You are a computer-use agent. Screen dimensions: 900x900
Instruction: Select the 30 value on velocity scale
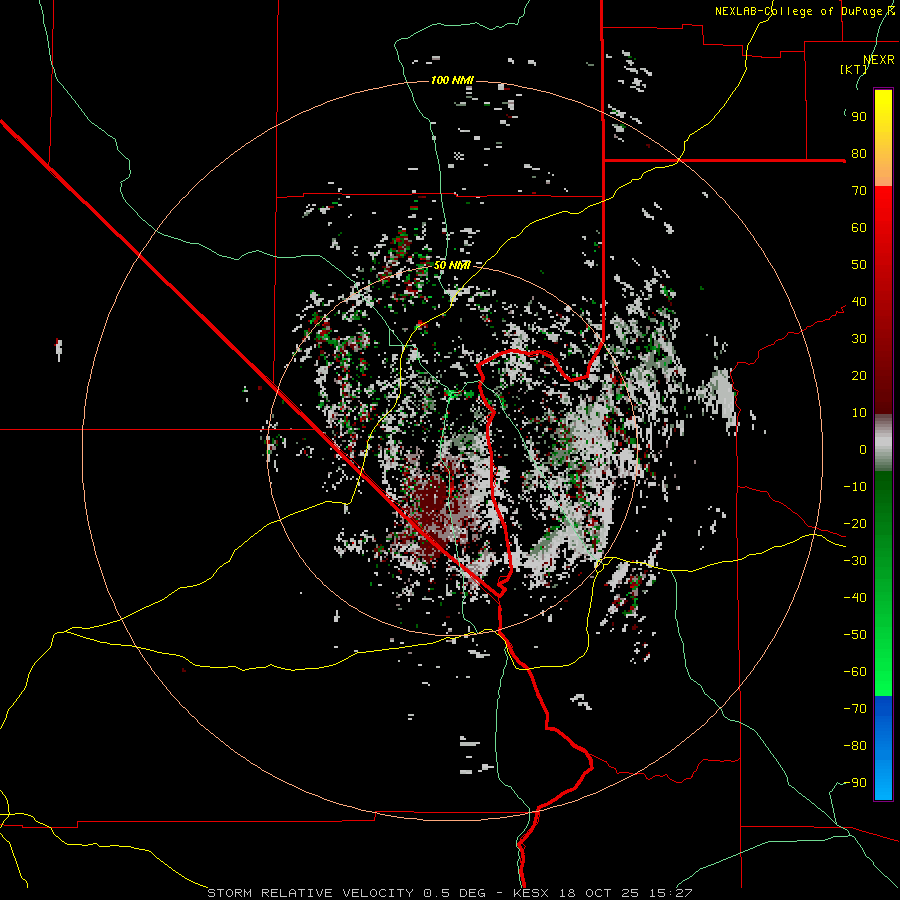(859, 339)
